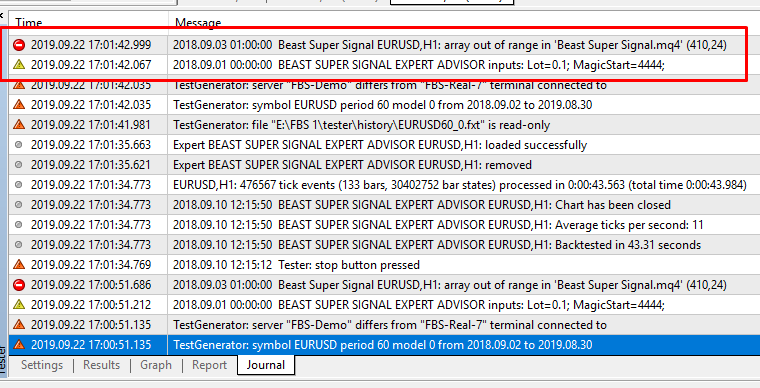Open the Results tab
This screenshot has height=388, width=760.
[101, 365]
